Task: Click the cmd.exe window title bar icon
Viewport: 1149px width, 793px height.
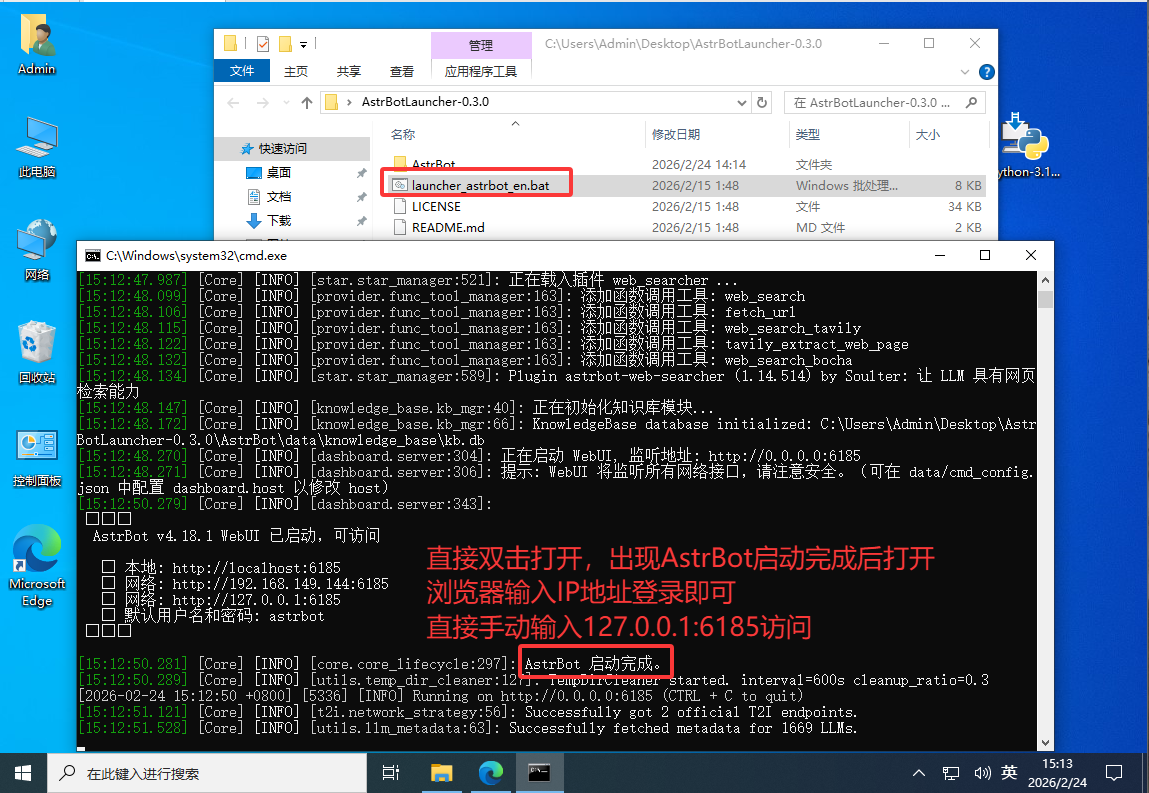Action: [92, 256]
